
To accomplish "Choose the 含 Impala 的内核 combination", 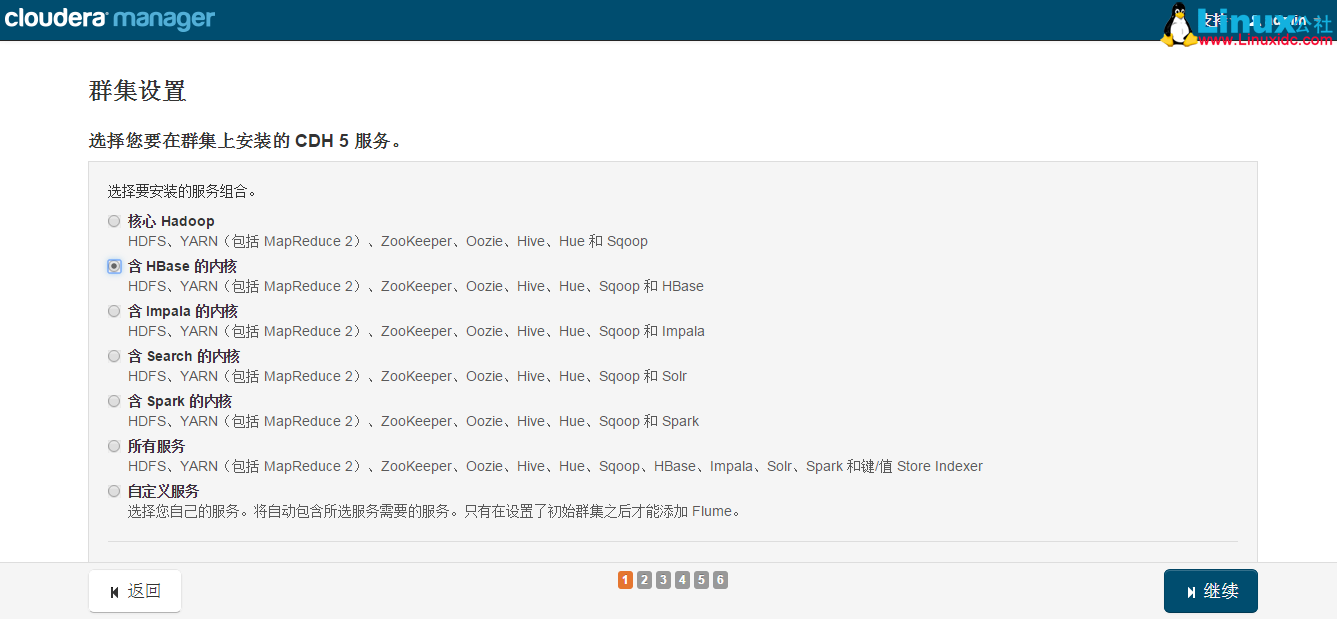I will click(x=113, y=311).
